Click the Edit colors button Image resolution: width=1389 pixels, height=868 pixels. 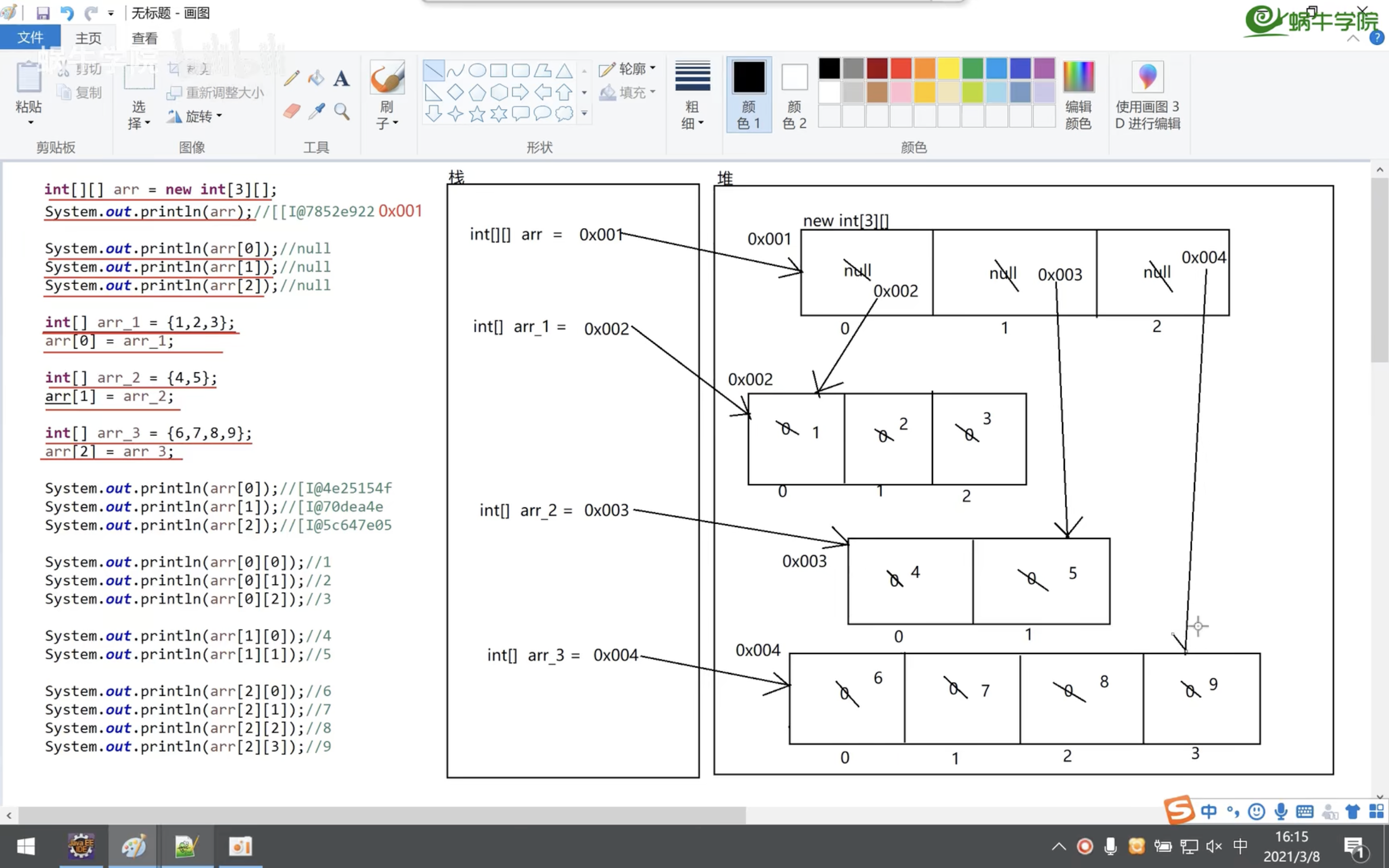tap(1078, 95)
